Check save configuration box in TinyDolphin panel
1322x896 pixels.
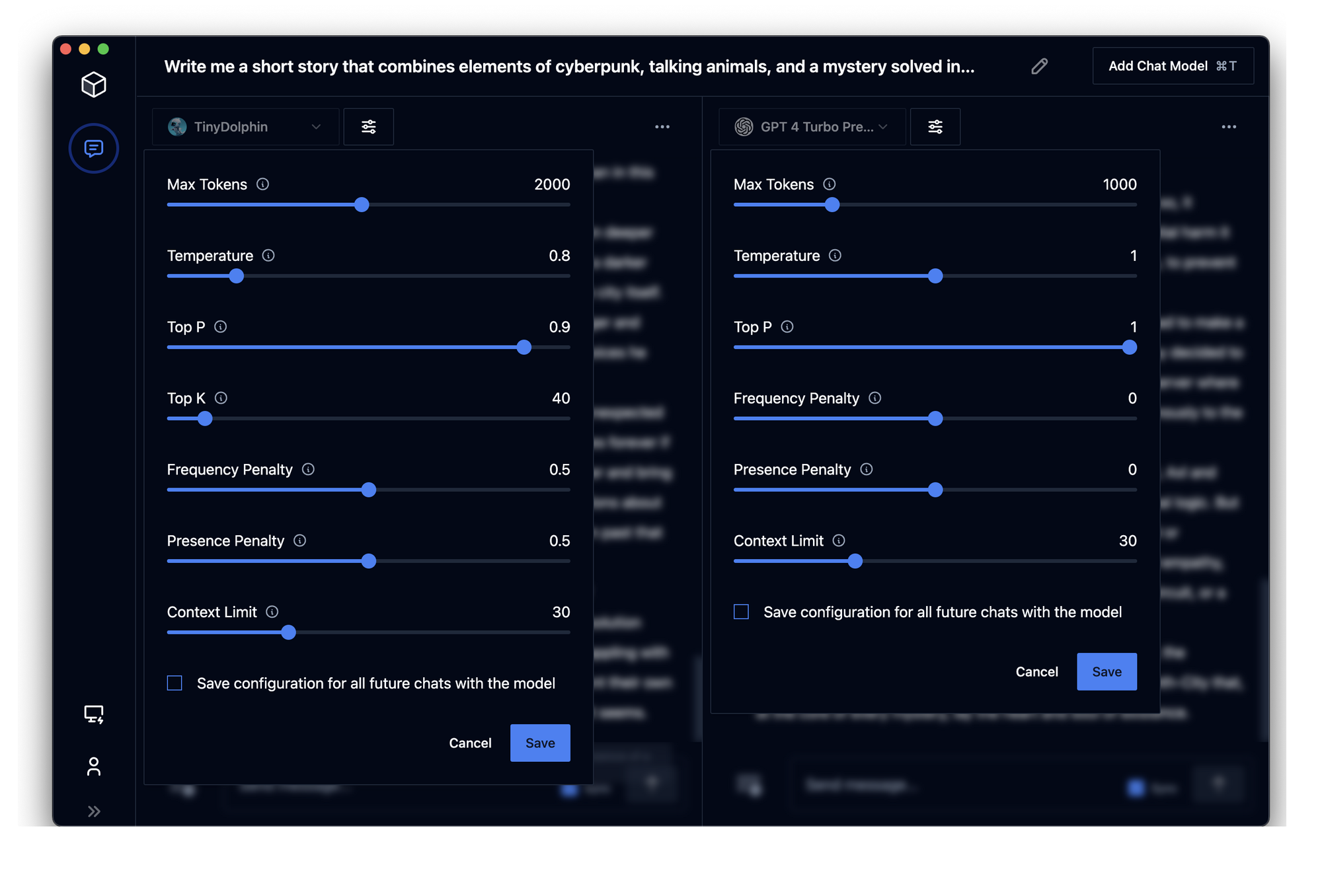(175, 683)
